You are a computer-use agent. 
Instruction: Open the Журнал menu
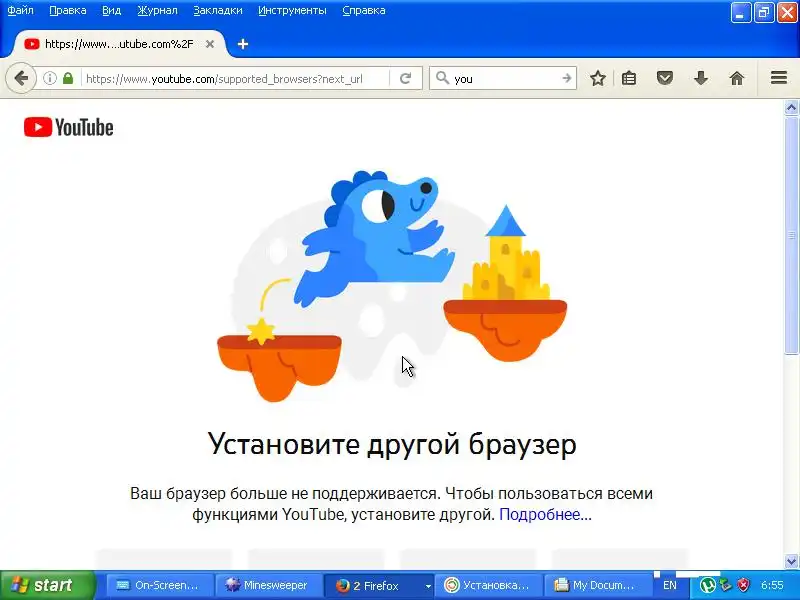coord(157,10)
